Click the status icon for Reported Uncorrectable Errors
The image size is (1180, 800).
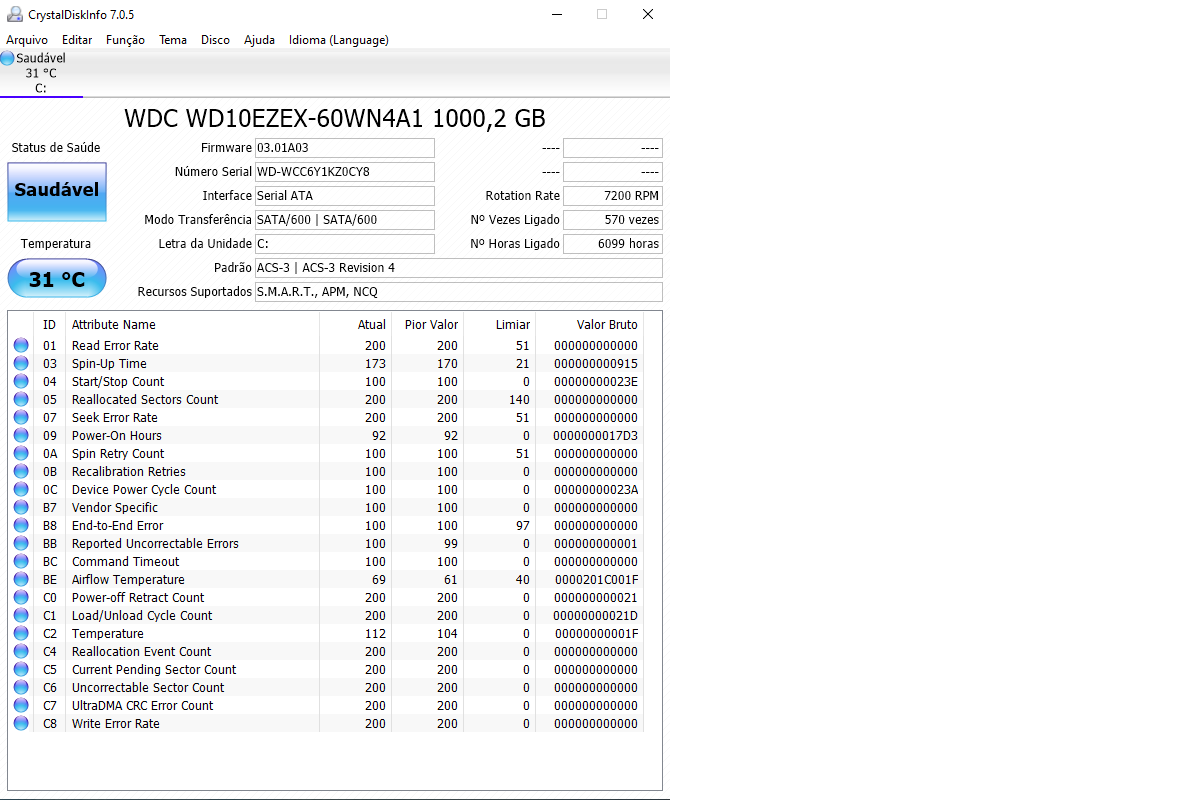tap(21, 543)
